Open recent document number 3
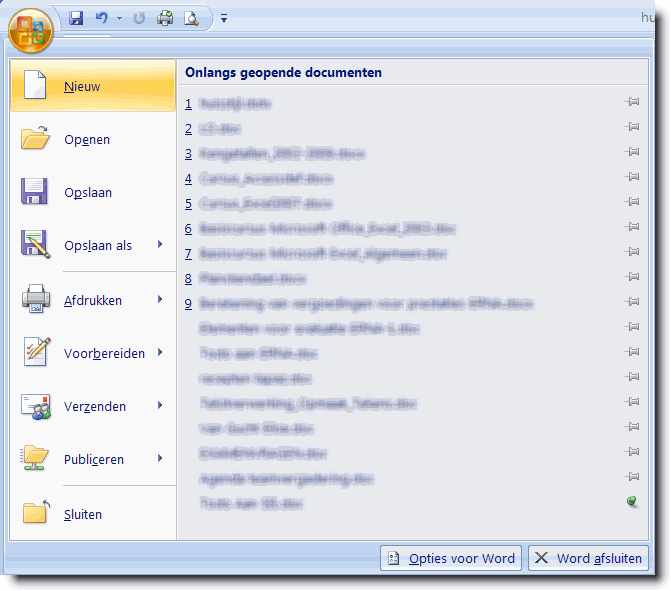Screen dimensions: 671x591 tap(280, 153)
